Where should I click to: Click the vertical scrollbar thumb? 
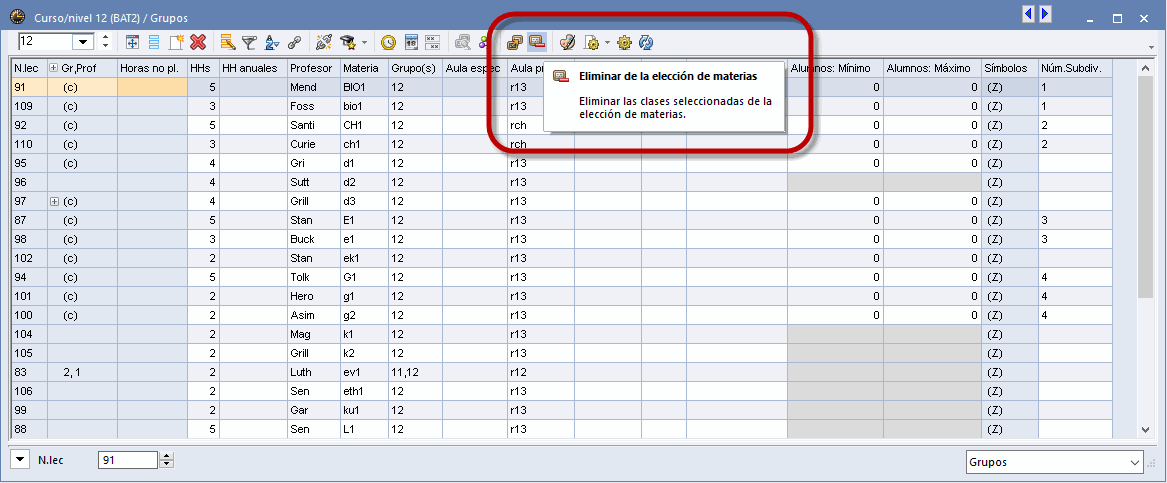tap(1145, 186)
